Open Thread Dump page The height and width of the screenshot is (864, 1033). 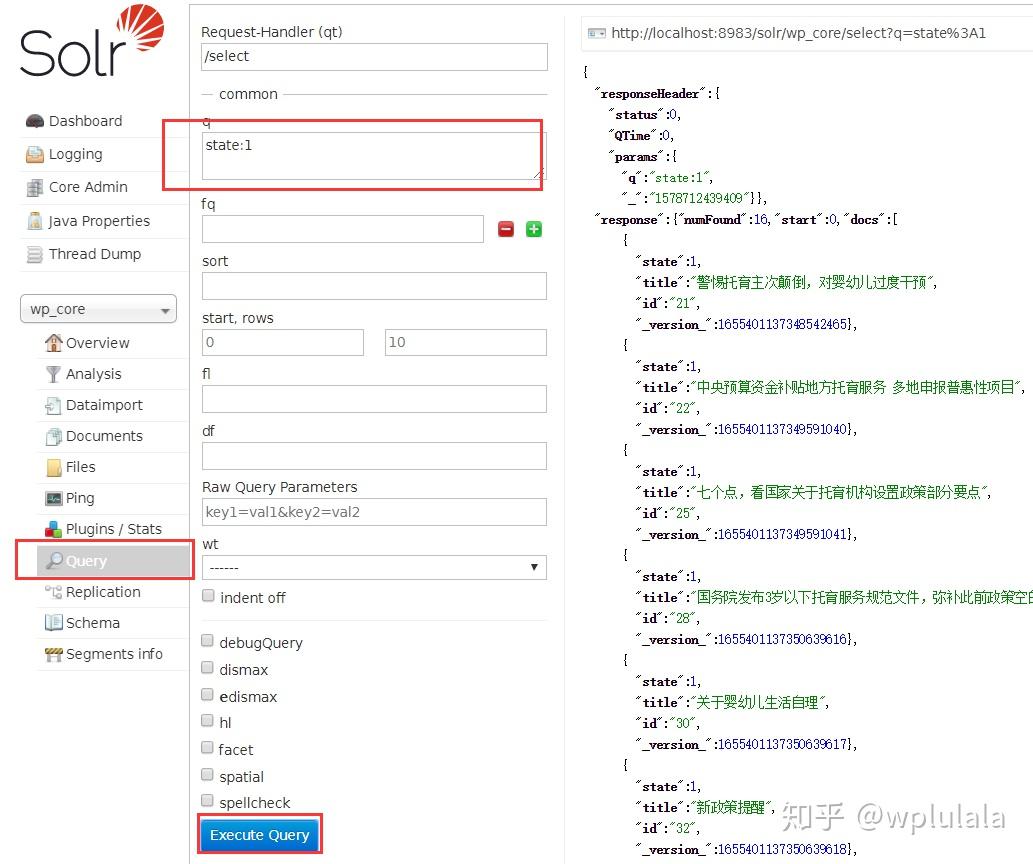[x=95, y=254]
